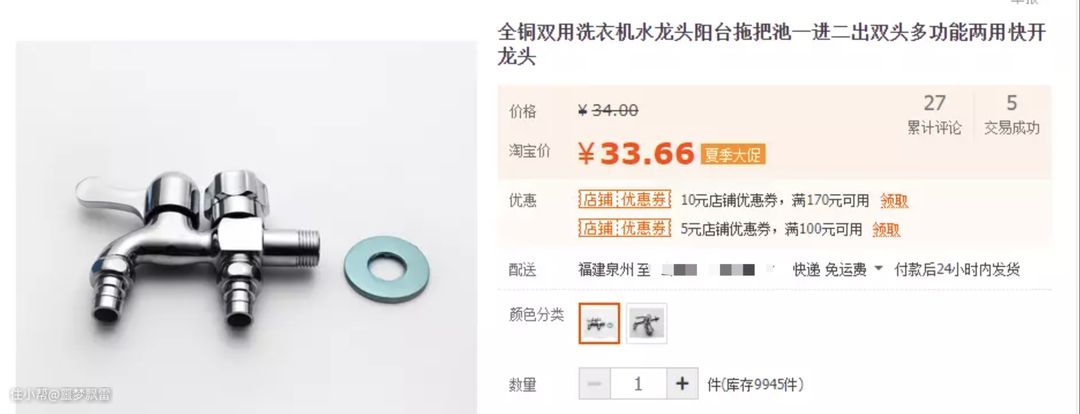Select the first faucet color option thumbnail
Screen dimensions: 1080x414
[x=599, y=323]
